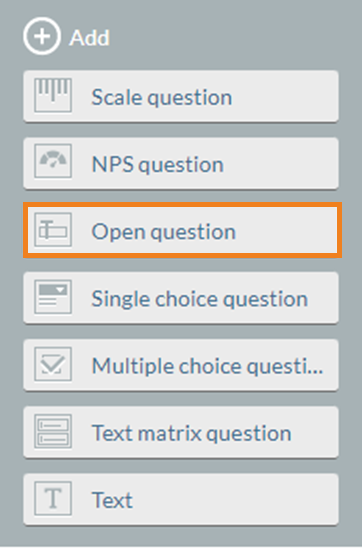Click the gauge icon for NPS question
The width and height of the screenshot is (362, 550).
pyautogui.click(x=53, y=161)
